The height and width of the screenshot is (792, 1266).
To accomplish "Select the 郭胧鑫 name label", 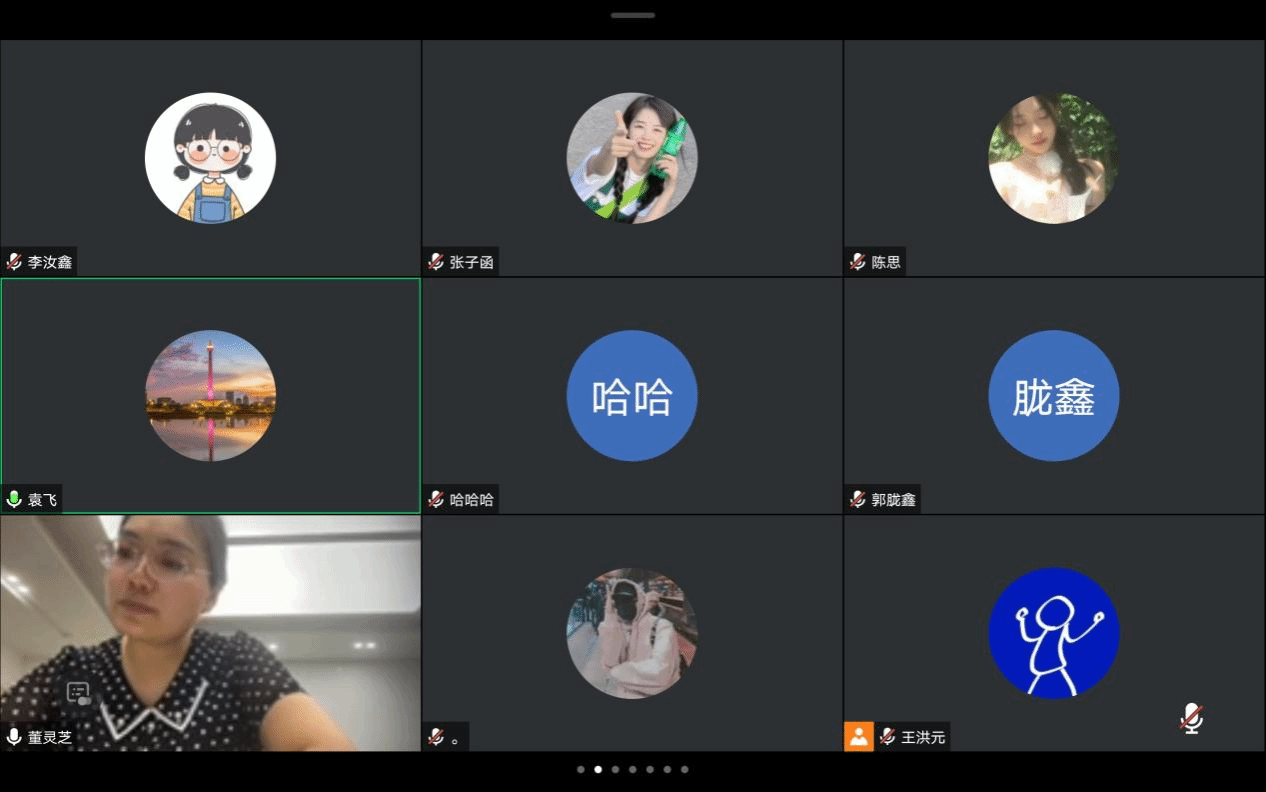I will coord(893,499).
